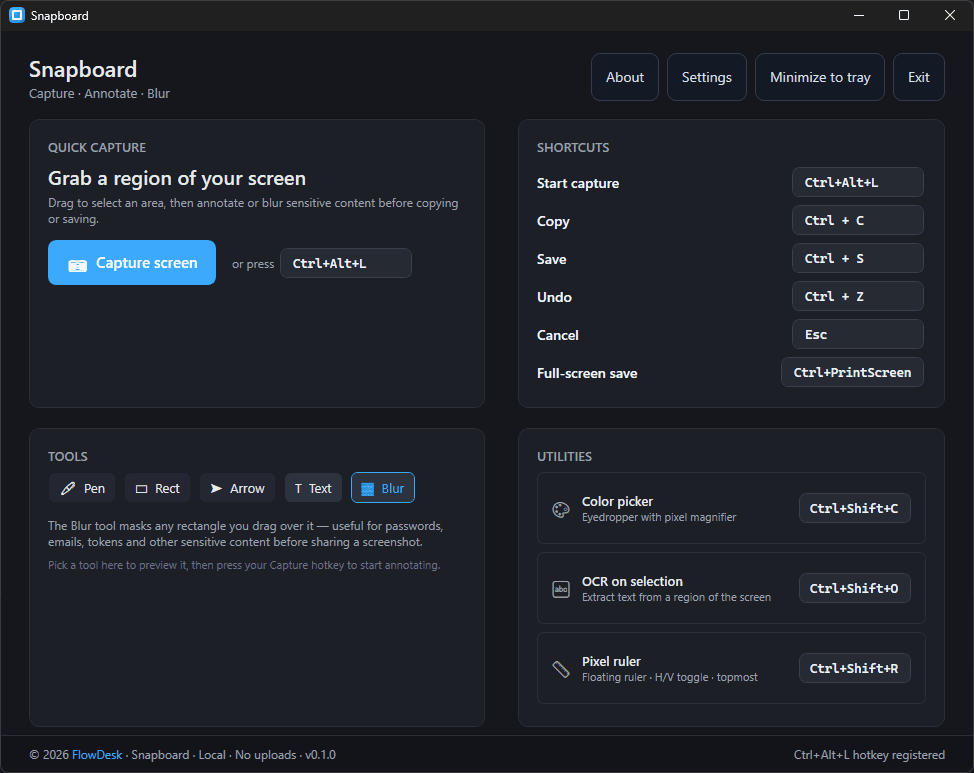This screenshot has width=974, height=773.
Task: Select the Rect tool
Action: (x=157, y=488)
